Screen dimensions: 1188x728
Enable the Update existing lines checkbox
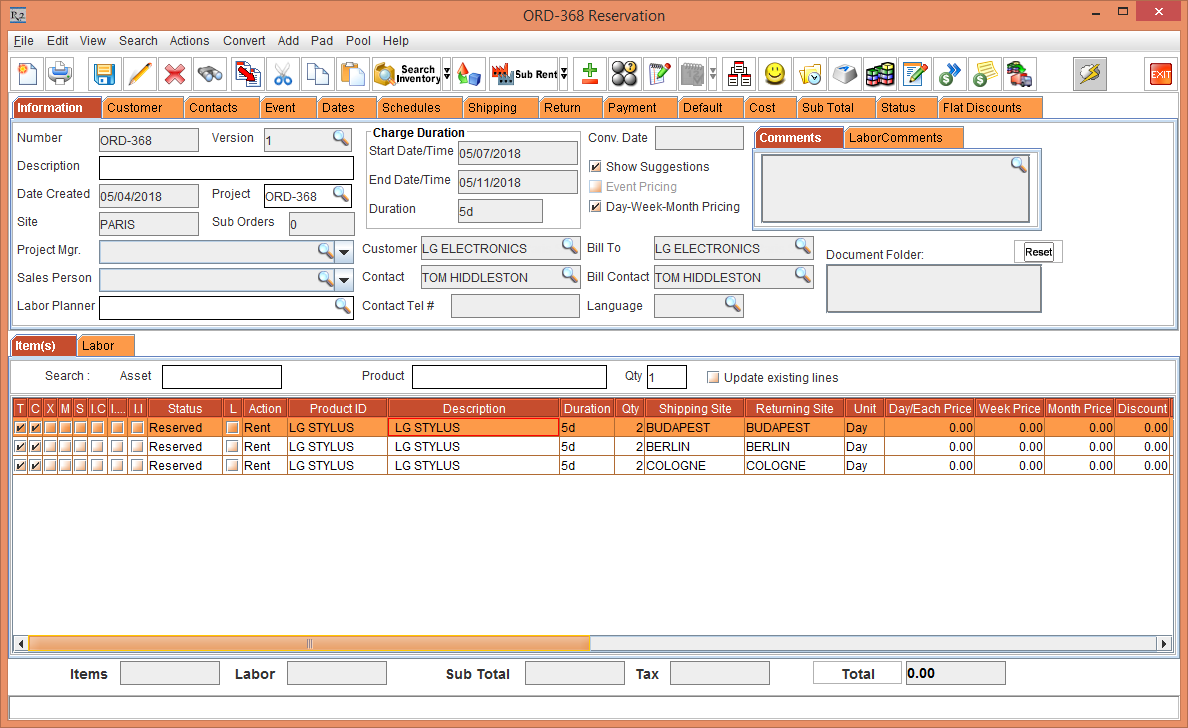pos(713,378)
